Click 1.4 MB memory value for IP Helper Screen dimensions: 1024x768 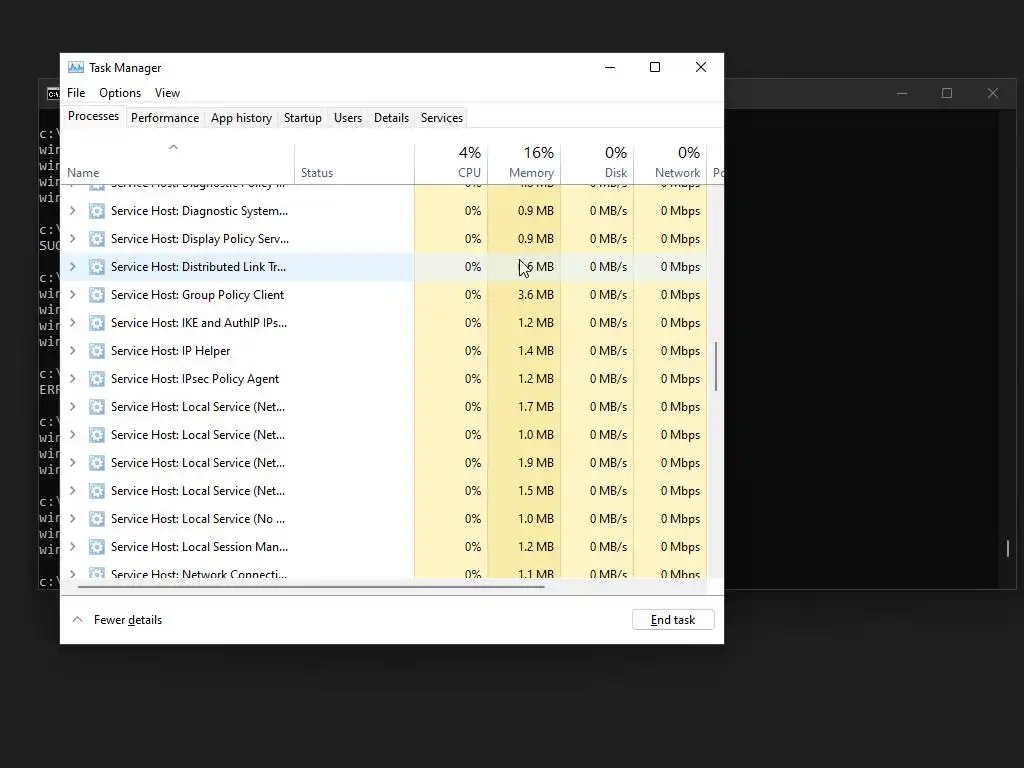tap(536, 351)
